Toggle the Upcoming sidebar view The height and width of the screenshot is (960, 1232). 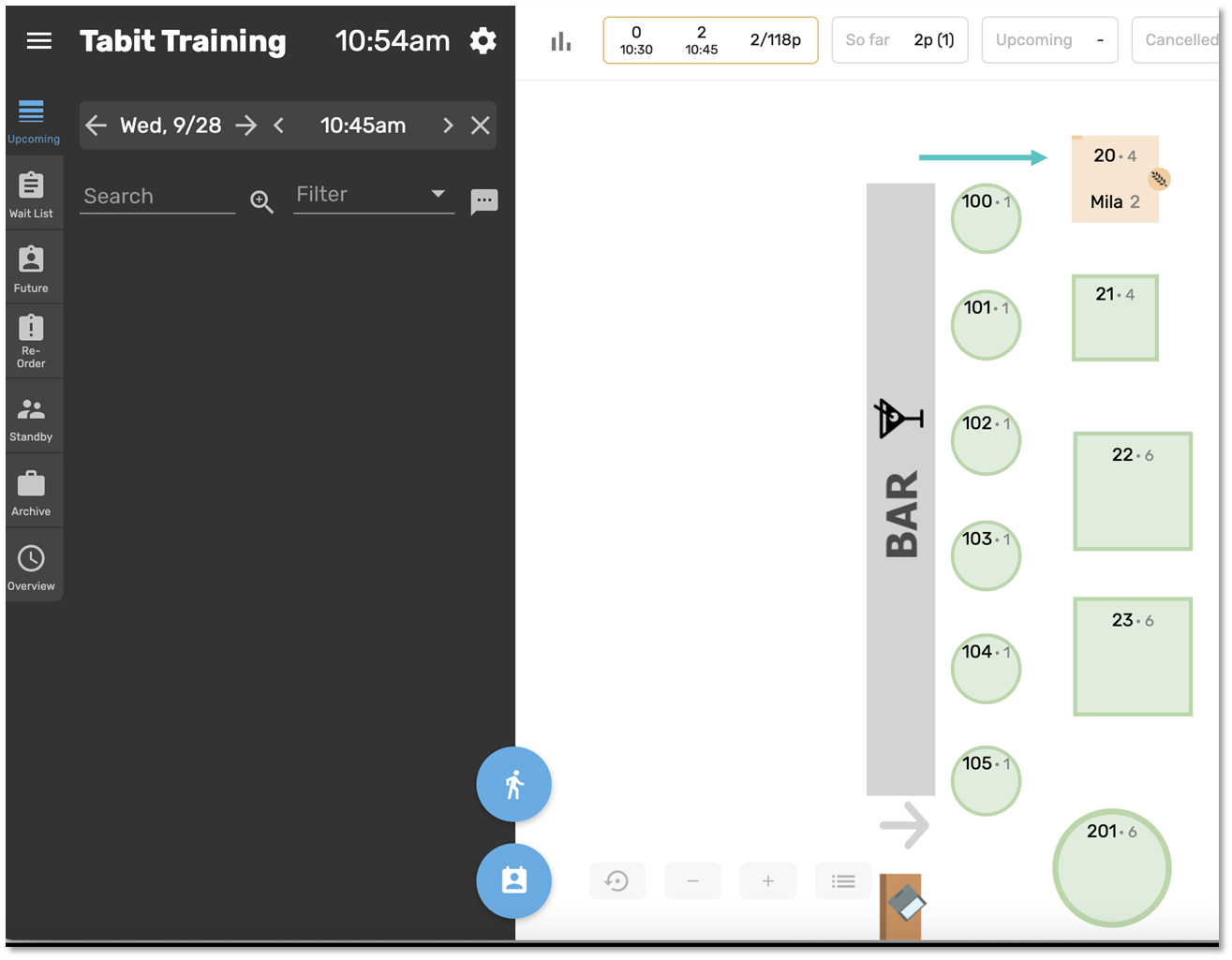click(33, 122)
